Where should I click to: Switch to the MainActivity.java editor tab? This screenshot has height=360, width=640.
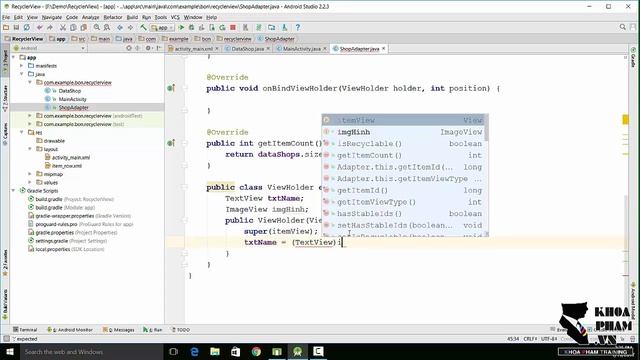click(301, 49)
